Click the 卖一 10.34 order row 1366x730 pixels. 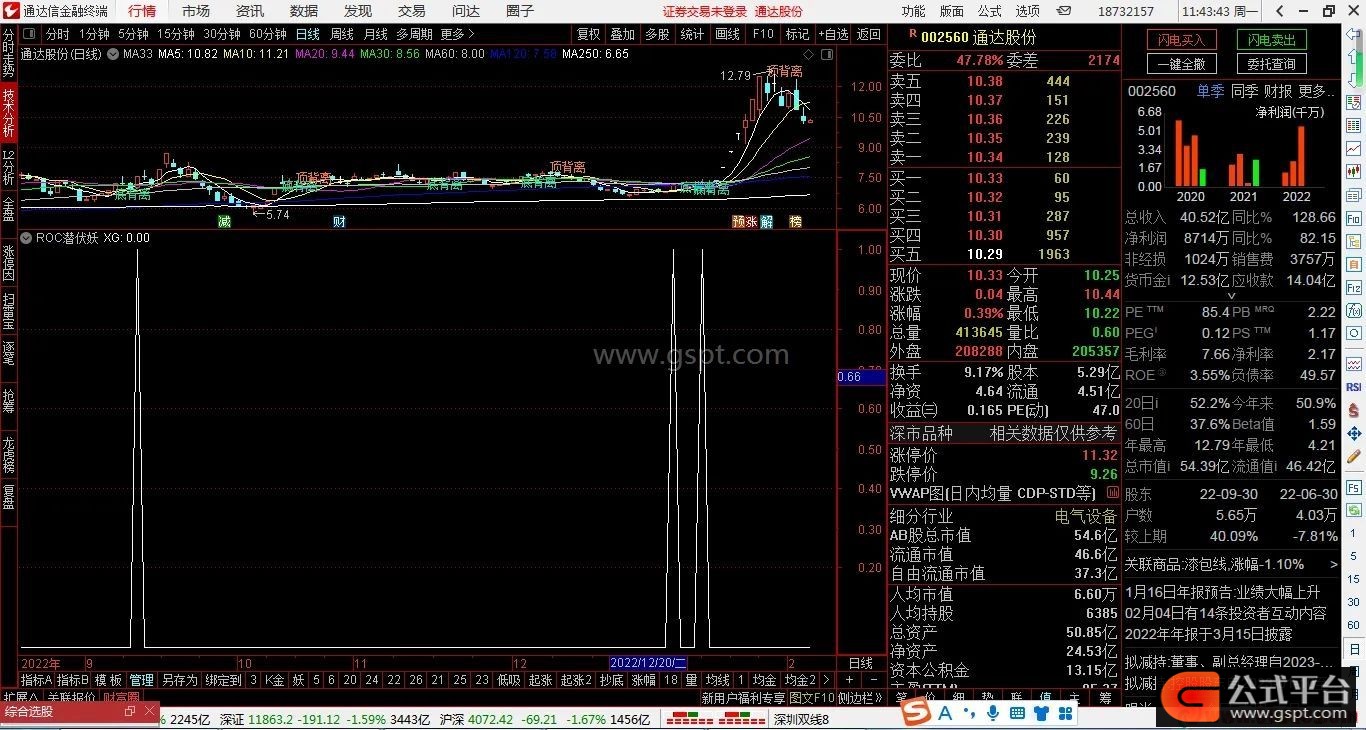1004,157
